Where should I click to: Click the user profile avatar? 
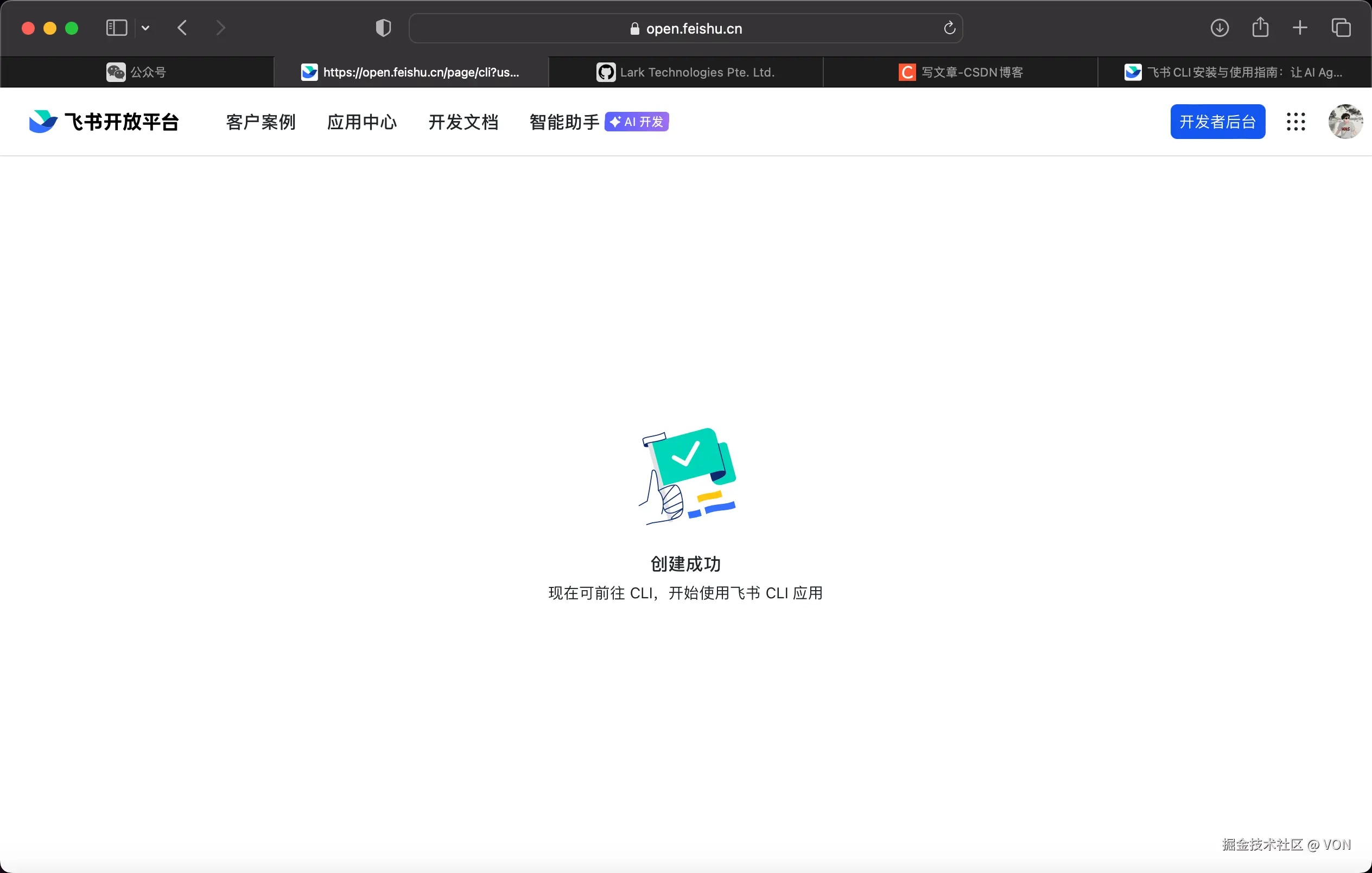click(1345, 122)
